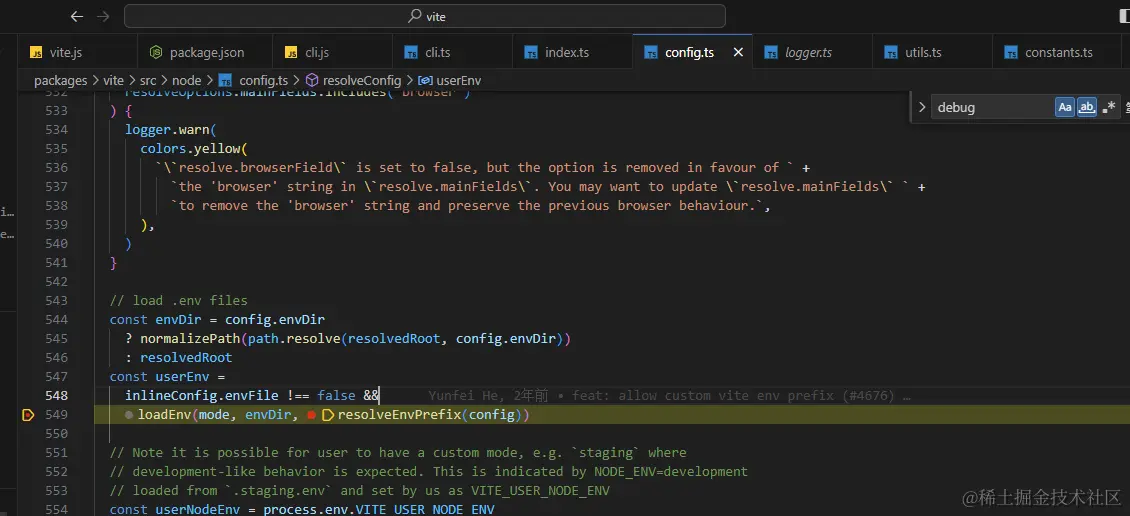Click the yellow step marker before resolveEnvPrefix

pyautogui.click(x=327, y=415)
